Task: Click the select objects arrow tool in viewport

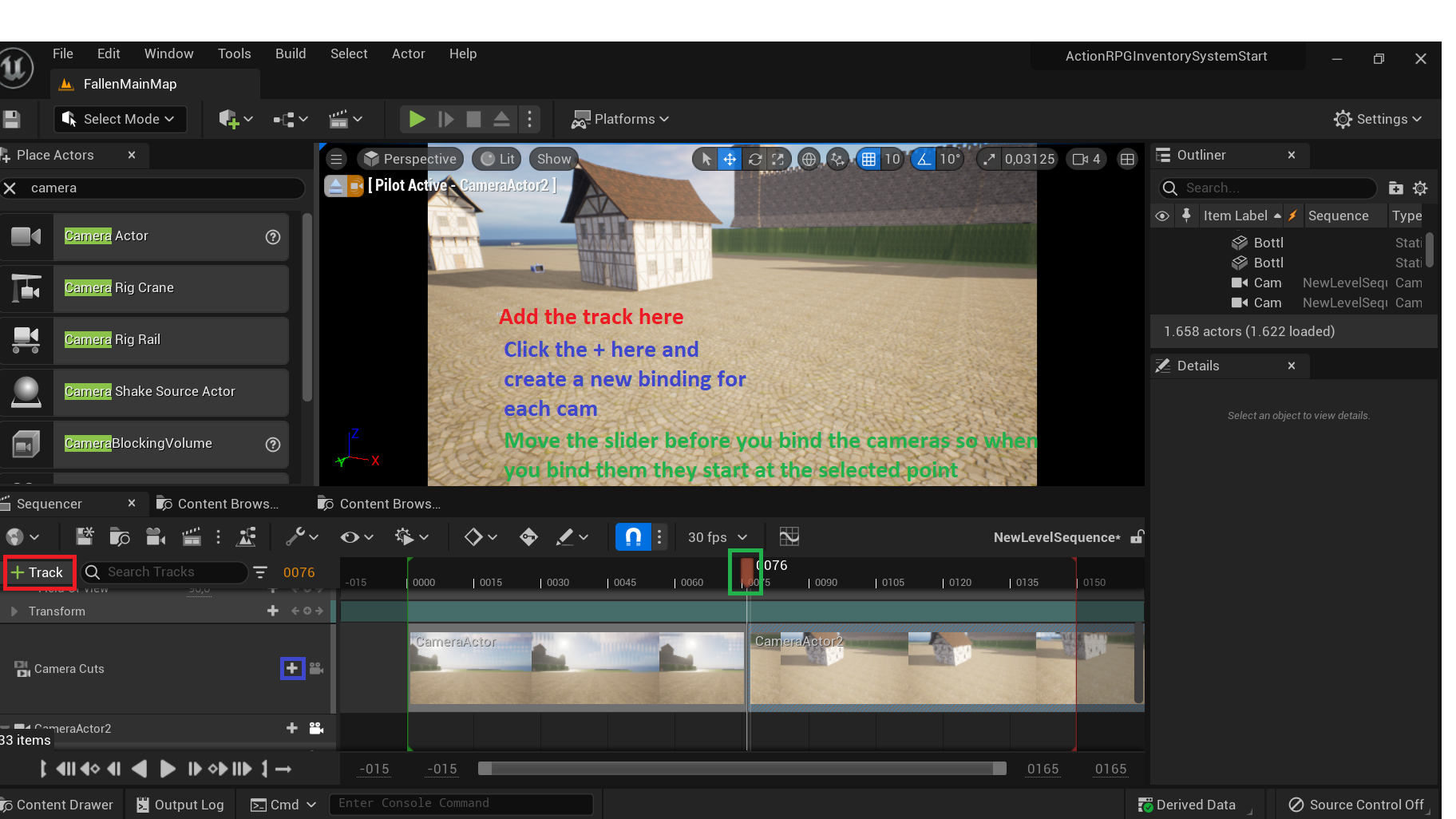Action: pyautogui.click(x=706, y=159)
